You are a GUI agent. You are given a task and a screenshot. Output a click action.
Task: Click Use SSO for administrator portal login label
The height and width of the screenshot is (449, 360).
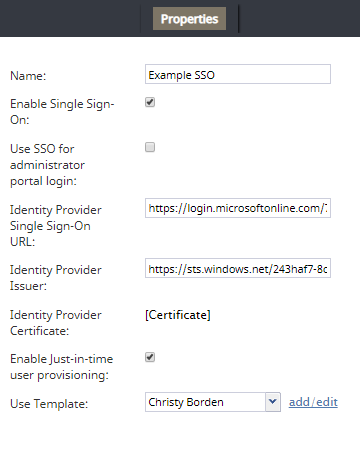47,165
